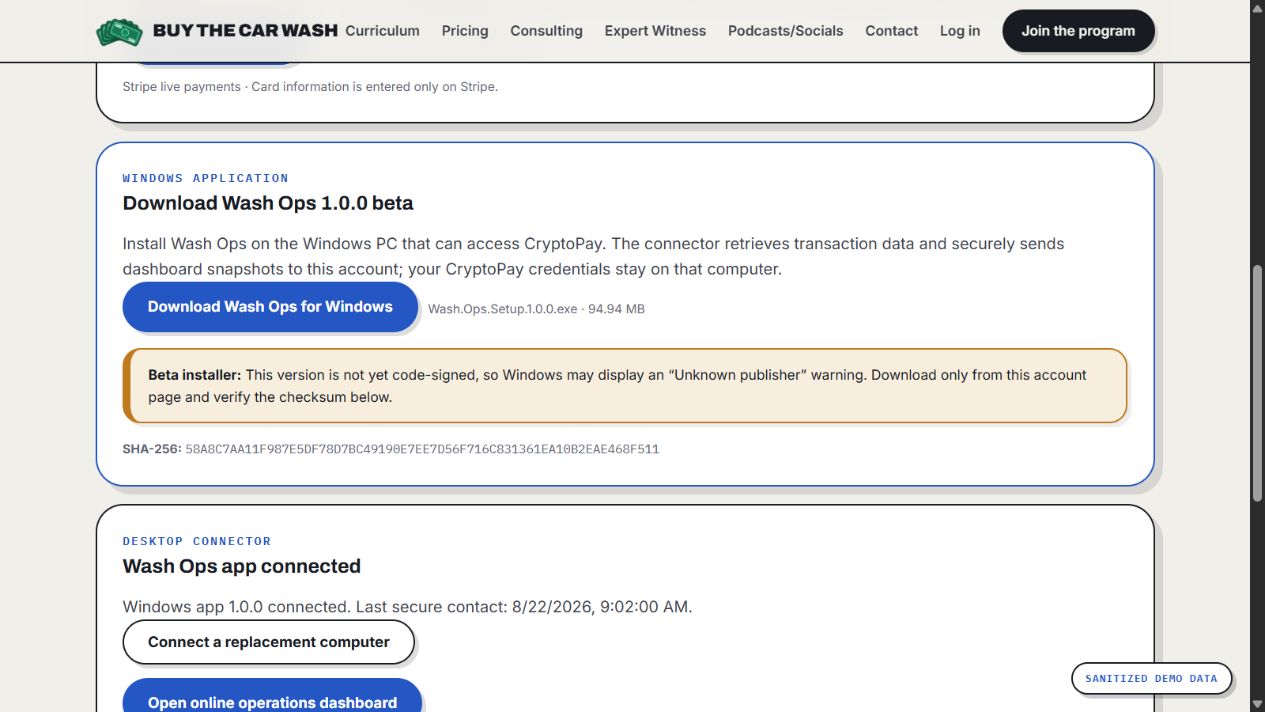The width and height of the screenshot is (1265, 712).
Task: Visit the Contact page
Action: (x=891, y=31)
